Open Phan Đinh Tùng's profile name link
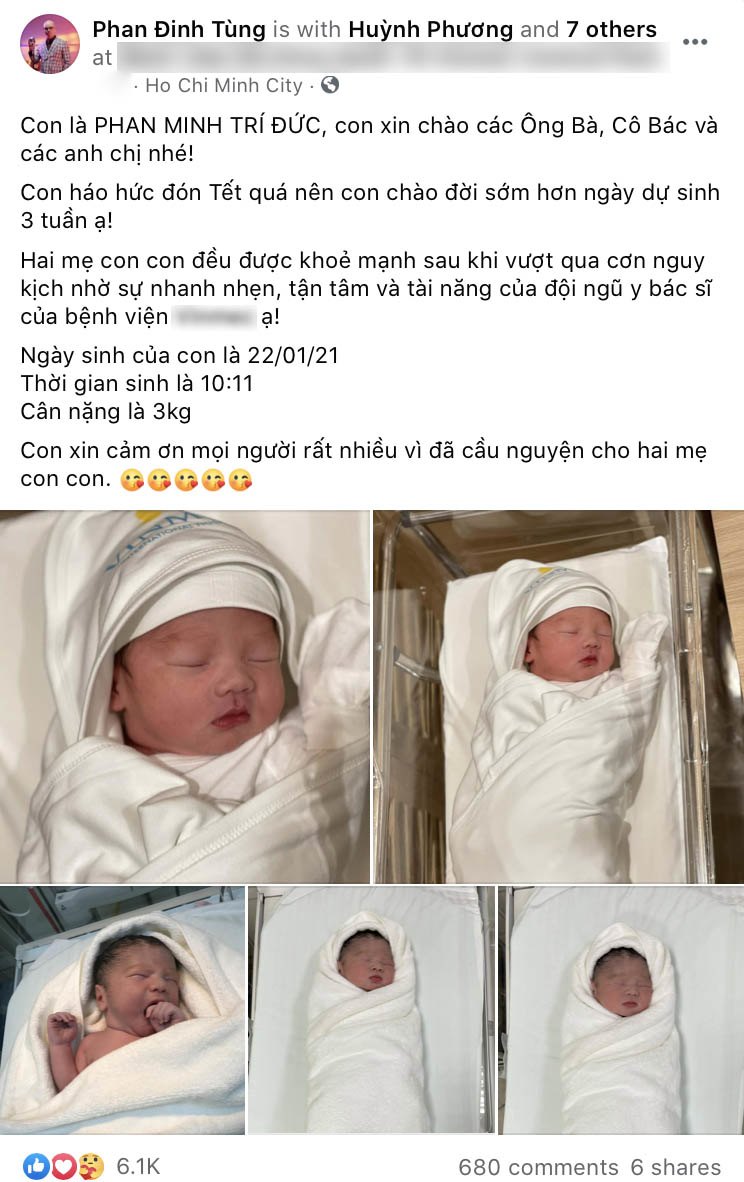744x1182 pixels. (x=179, y=29)
